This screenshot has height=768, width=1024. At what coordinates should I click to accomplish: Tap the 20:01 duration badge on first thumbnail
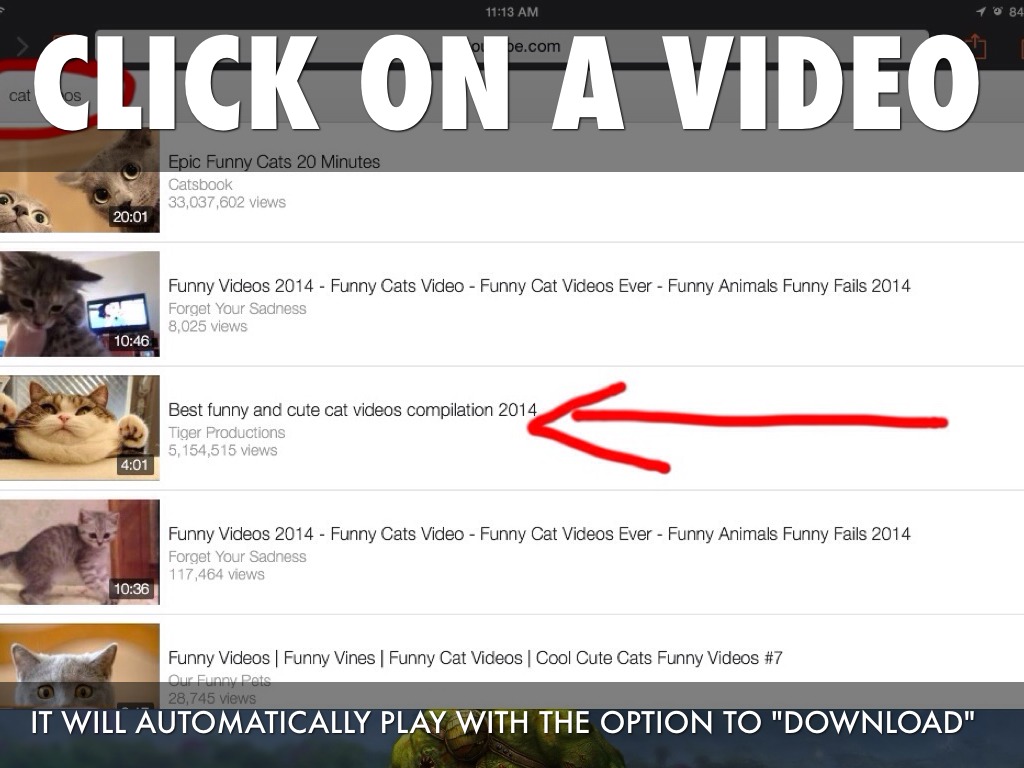[129, 217]
